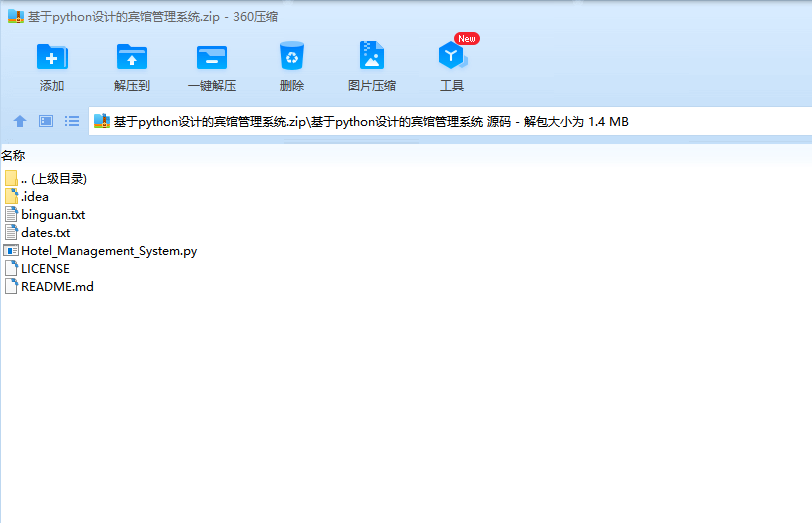
Task: Click the parent directory folder icon
Action: (11, 178)
